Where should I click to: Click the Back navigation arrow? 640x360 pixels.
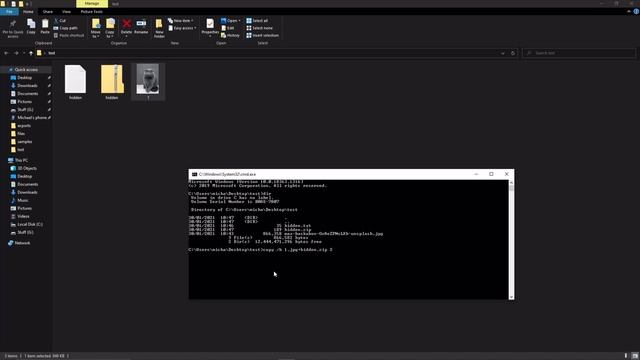[x=6, y=53]
